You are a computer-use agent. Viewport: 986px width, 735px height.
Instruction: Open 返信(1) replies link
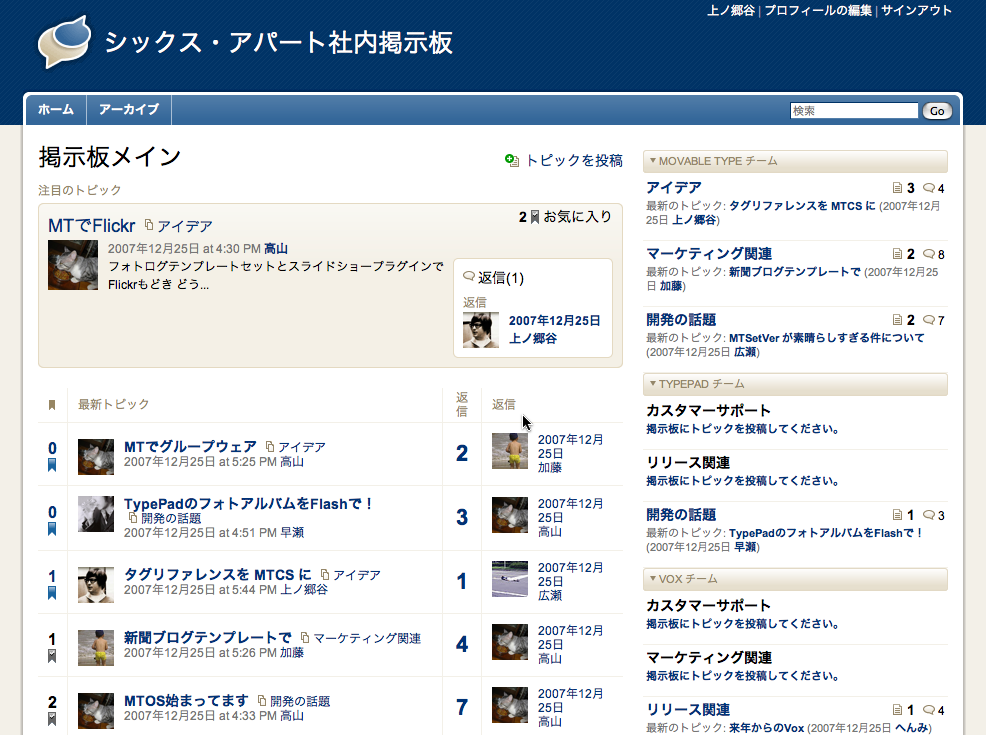(501, 278)
